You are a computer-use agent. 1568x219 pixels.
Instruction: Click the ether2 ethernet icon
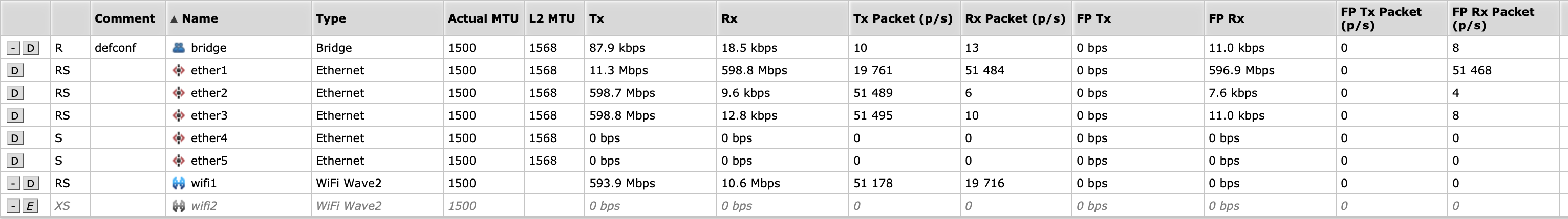(178, 93)
